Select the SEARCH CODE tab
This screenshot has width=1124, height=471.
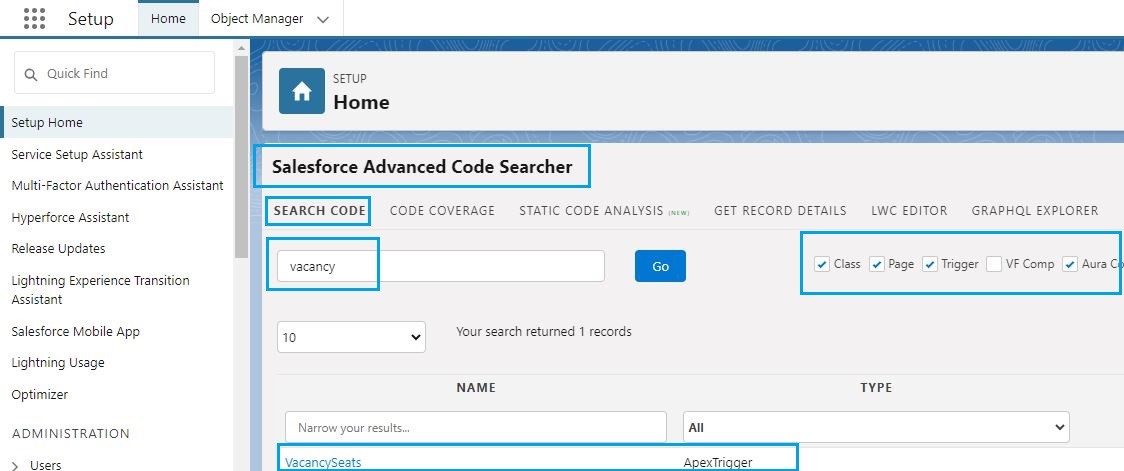coord(320,211)
